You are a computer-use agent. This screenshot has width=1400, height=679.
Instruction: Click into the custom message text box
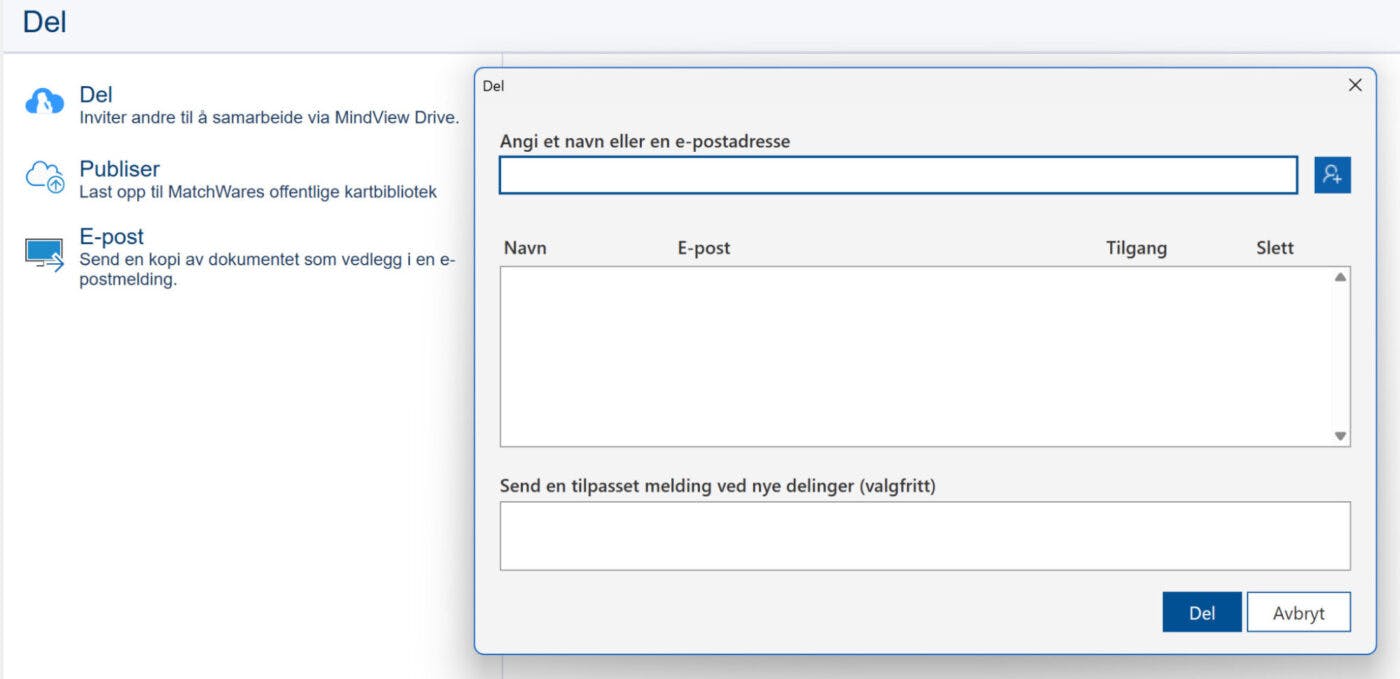coord(924,536)
